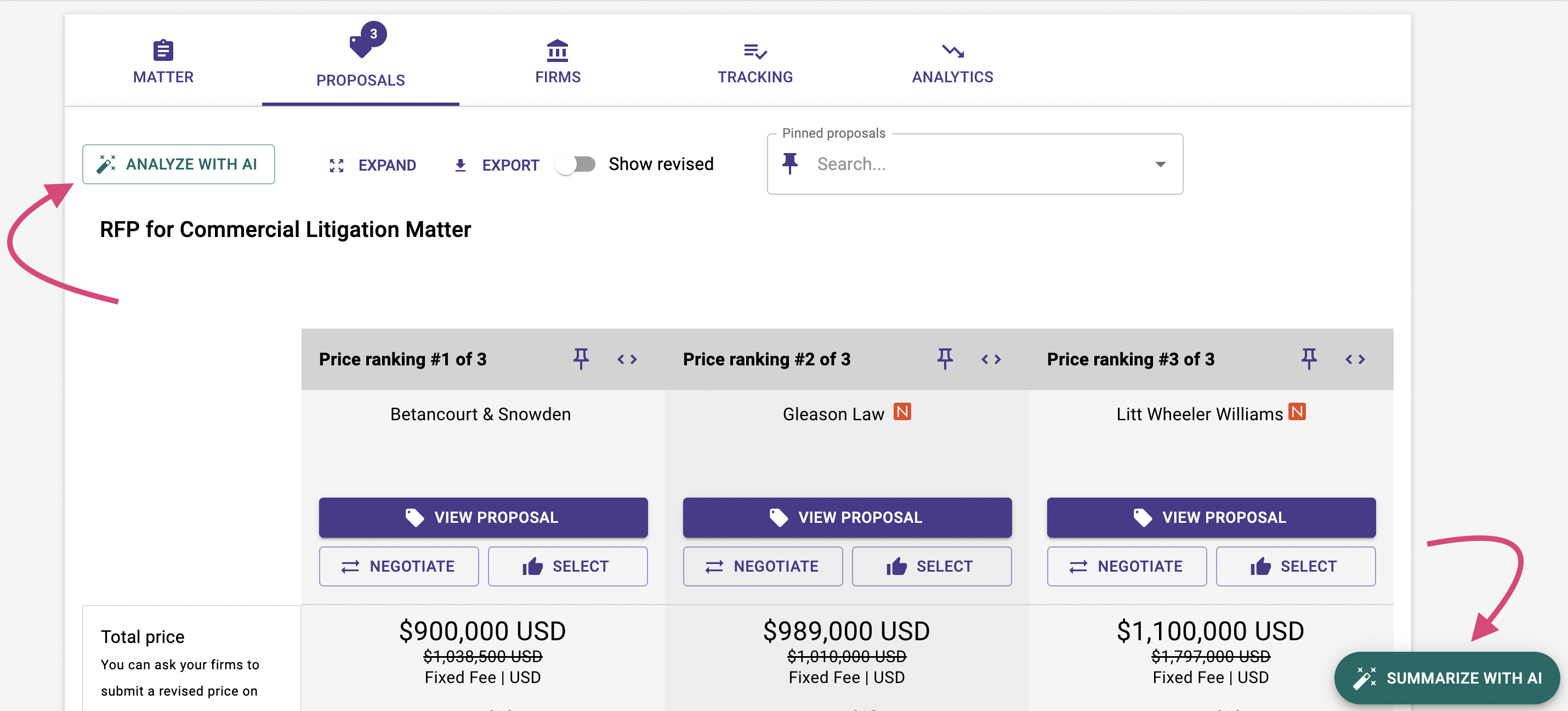This screenshot has width=1568, height=711.
Task: Negotiate with Litt Wheeler Williams
Action: point(1126,566)
